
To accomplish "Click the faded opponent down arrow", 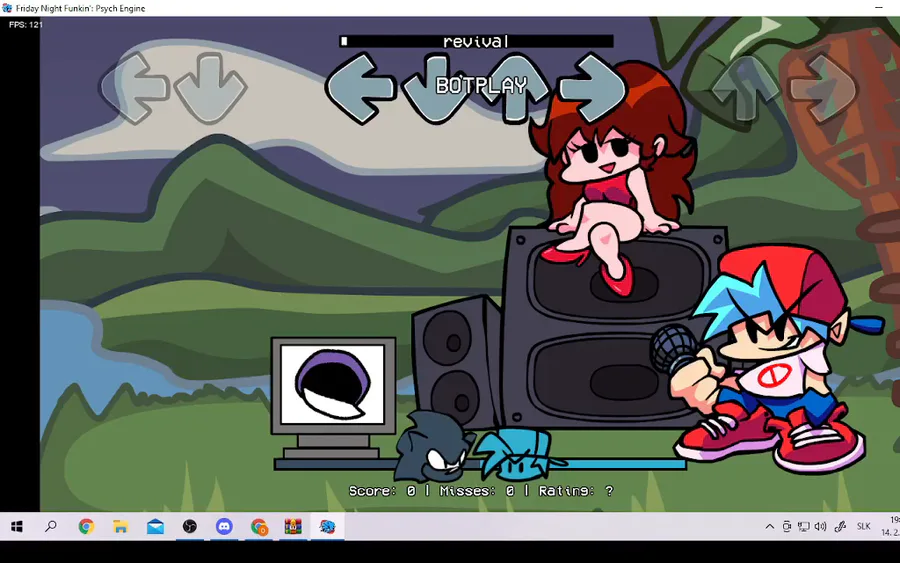I will 210,88.
